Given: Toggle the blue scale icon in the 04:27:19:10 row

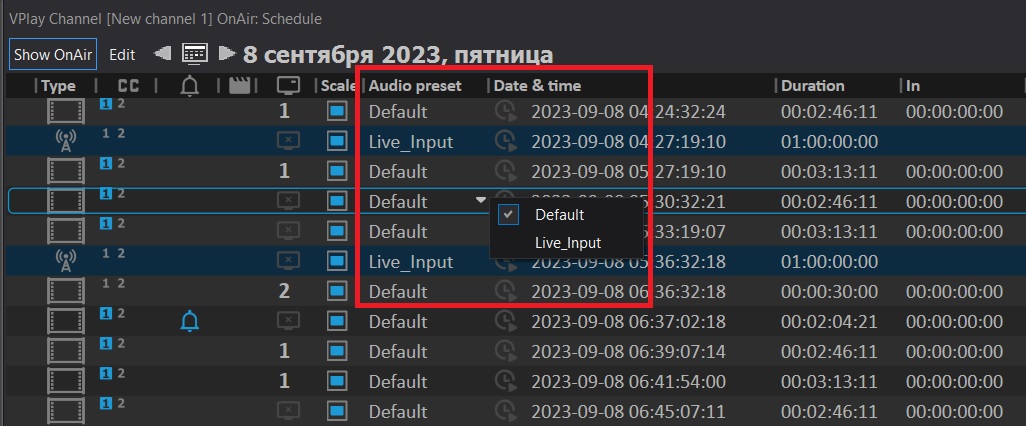Looking at the screenshot, I should tap(337, 142).
